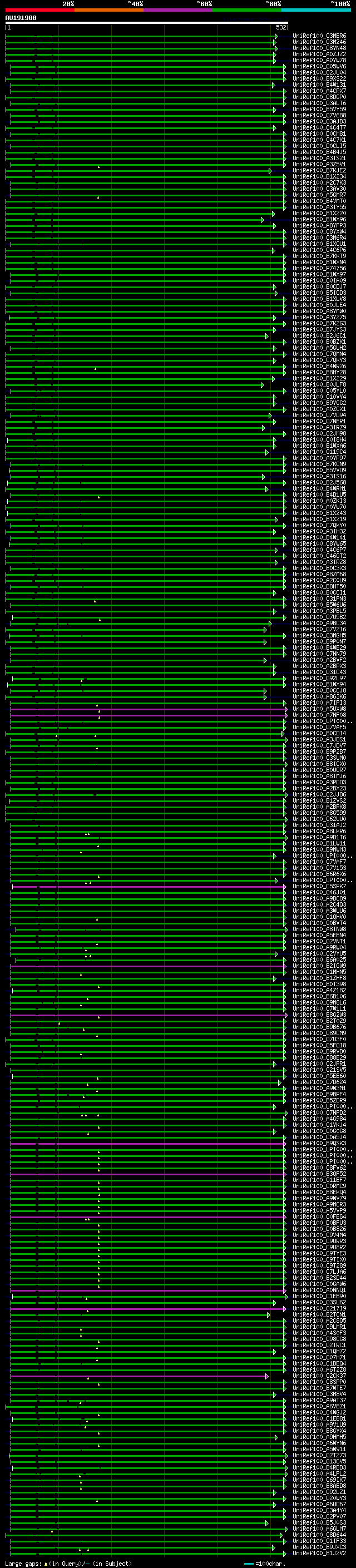Click UniRef100_A5W911 in the hit list
The width and height of the screenshot is (356, 1568).
click(319, 1450)
